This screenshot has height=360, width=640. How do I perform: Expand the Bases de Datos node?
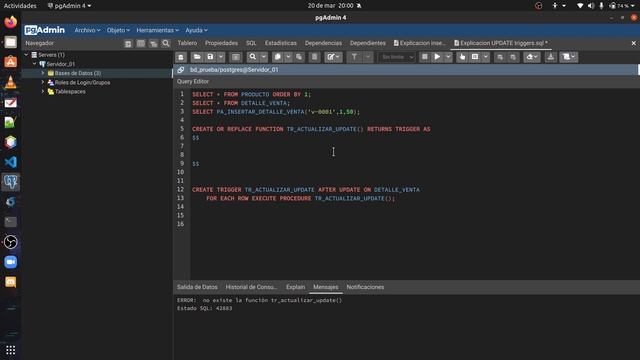43,73
